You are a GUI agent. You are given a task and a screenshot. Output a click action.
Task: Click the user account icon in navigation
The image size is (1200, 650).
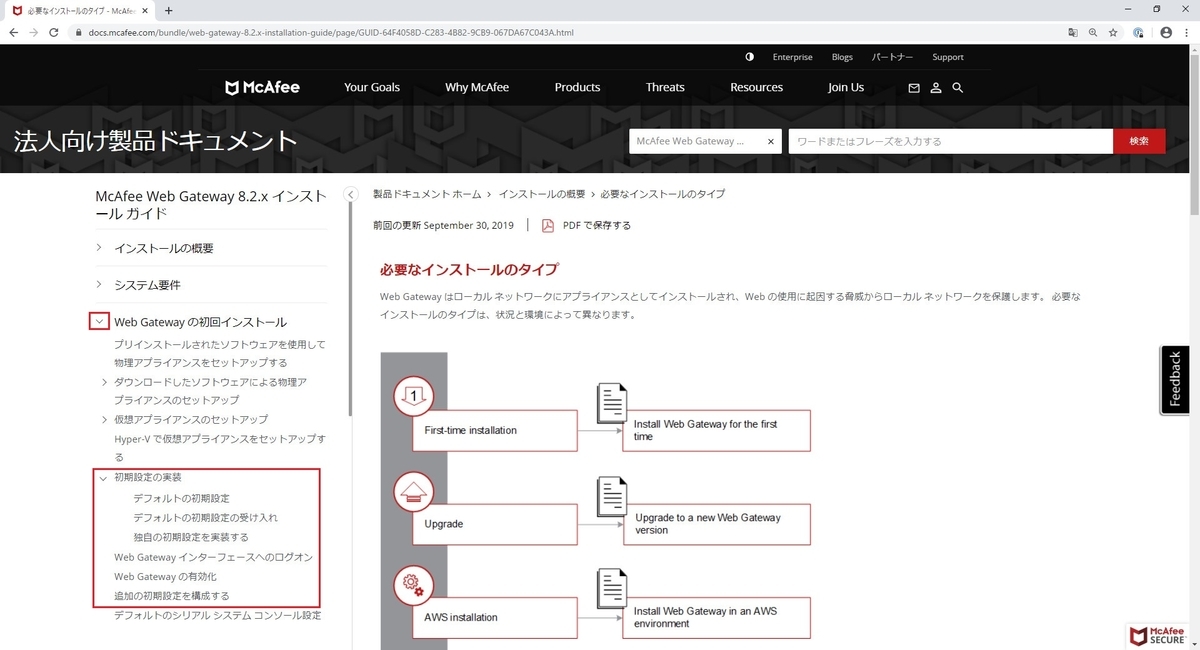tap(936, 88)
